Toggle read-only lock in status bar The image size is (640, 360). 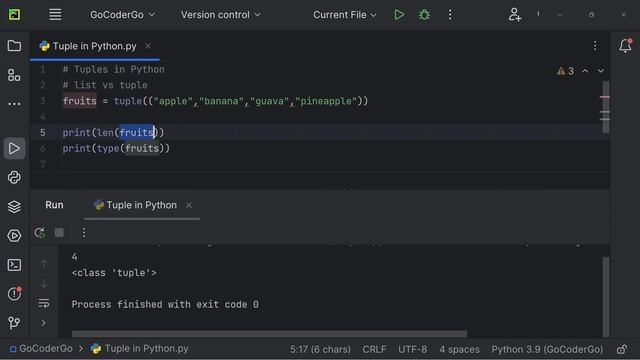point(622,349)
